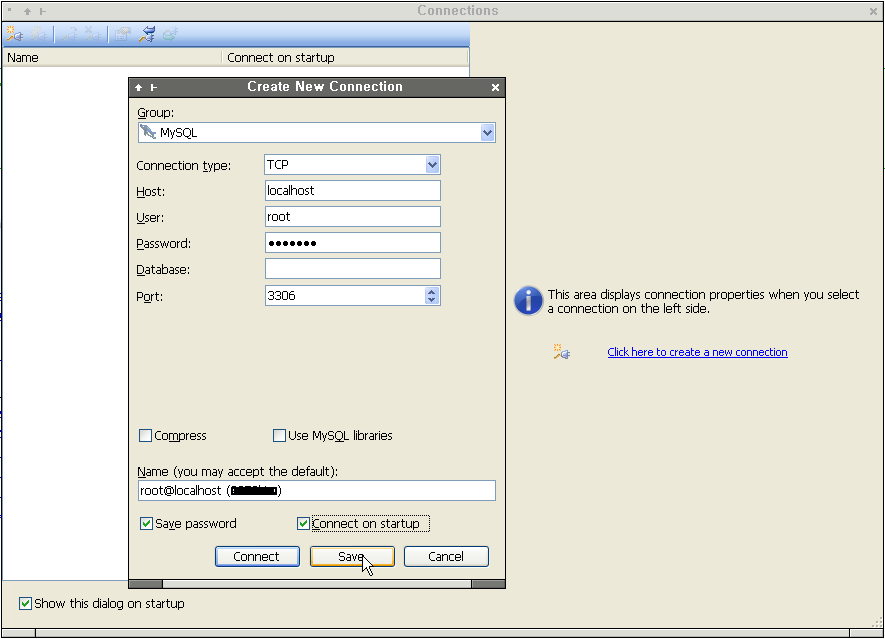This screenshot has height=639, width=885.
Task: Focus the User field containing root
Action: [353, 217]
